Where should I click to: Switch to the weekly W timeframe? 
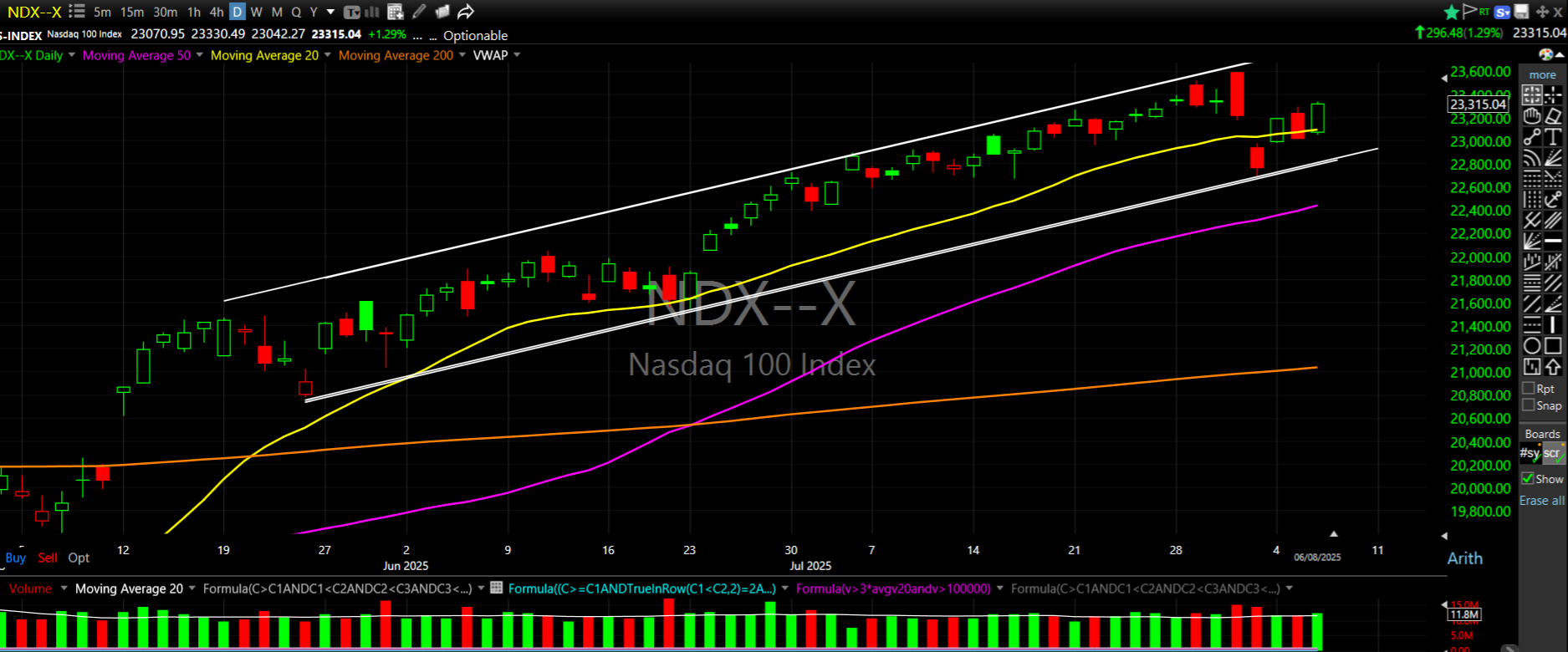coord(257,12)
